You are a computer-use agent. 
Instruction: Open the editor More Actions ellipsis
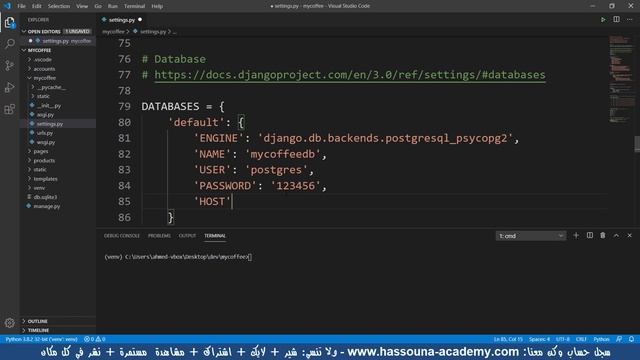(629, 20)
